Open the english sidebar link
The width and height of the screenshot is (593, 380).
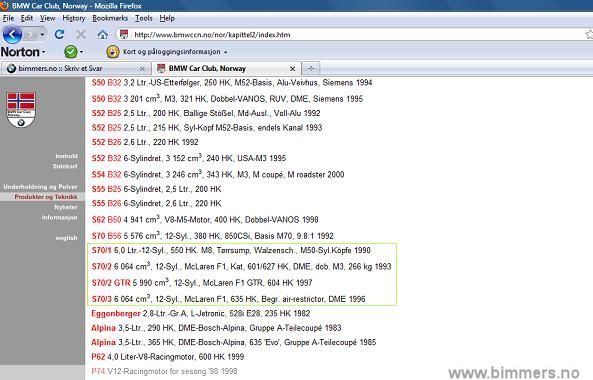[x=66, y=238]
